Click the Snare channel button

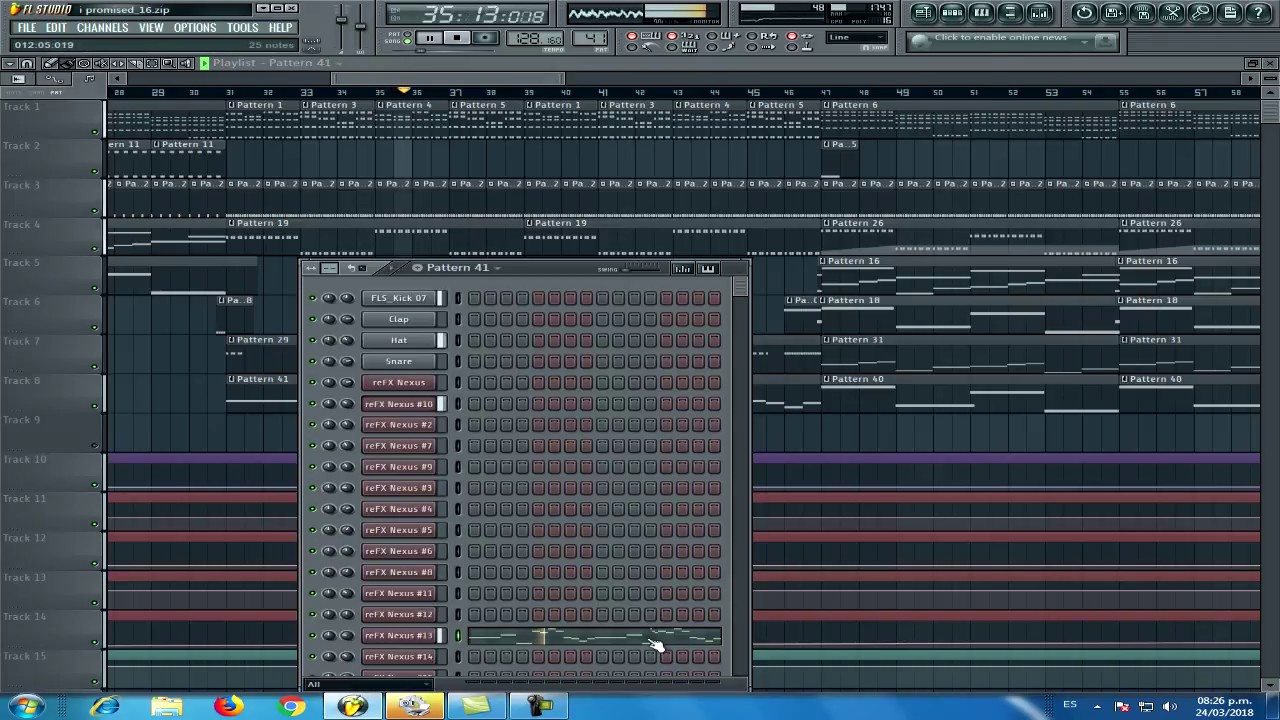(398, 361)
